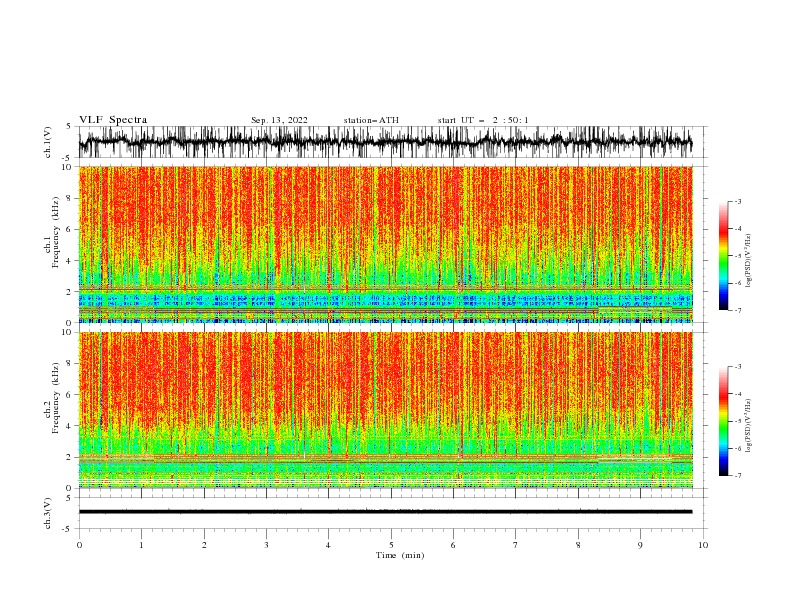Click the "VLF Spectra" plot title

[113, 120]
